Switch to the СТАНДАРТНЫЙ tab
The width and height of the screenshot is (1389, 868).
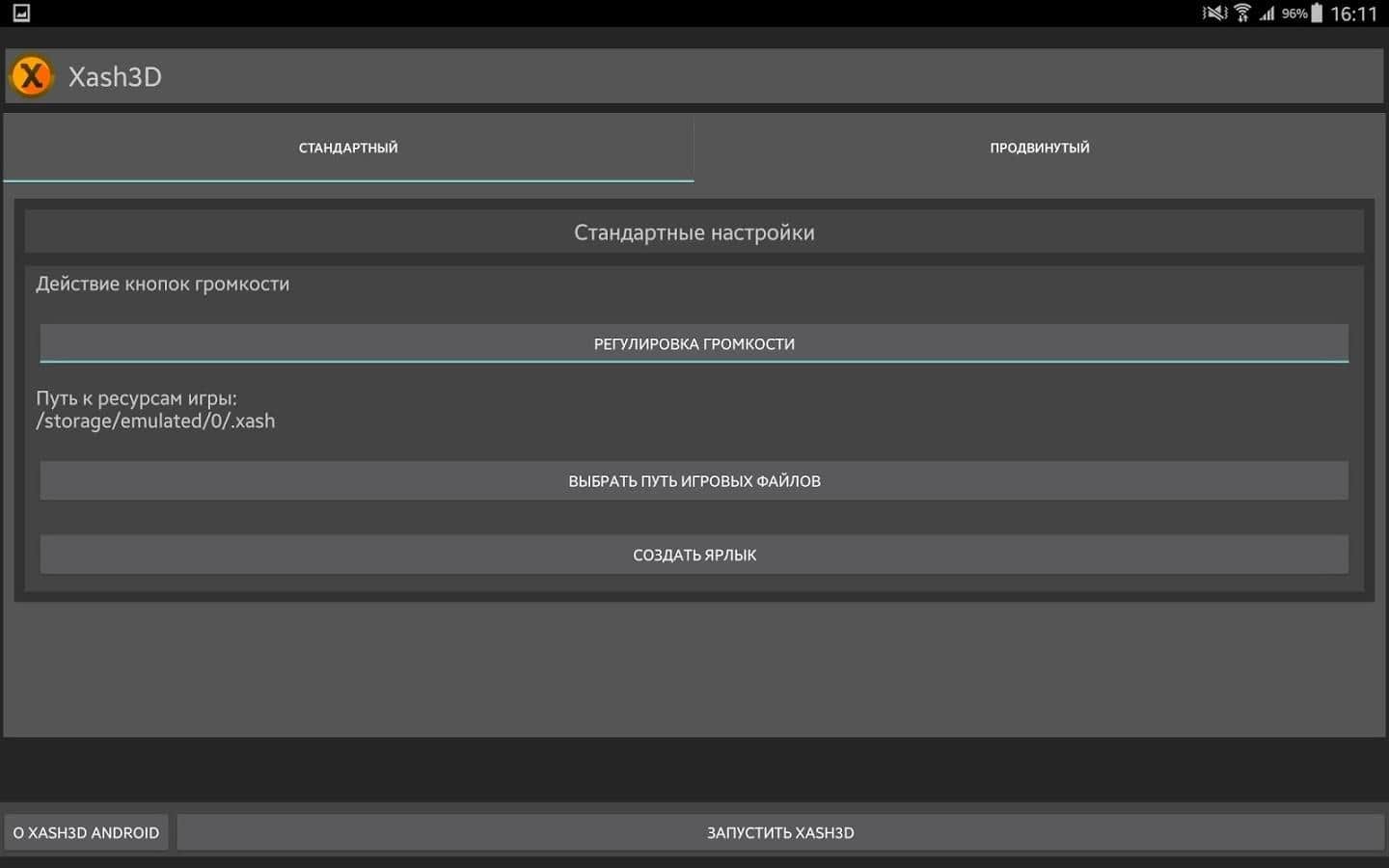pos(348,148)
